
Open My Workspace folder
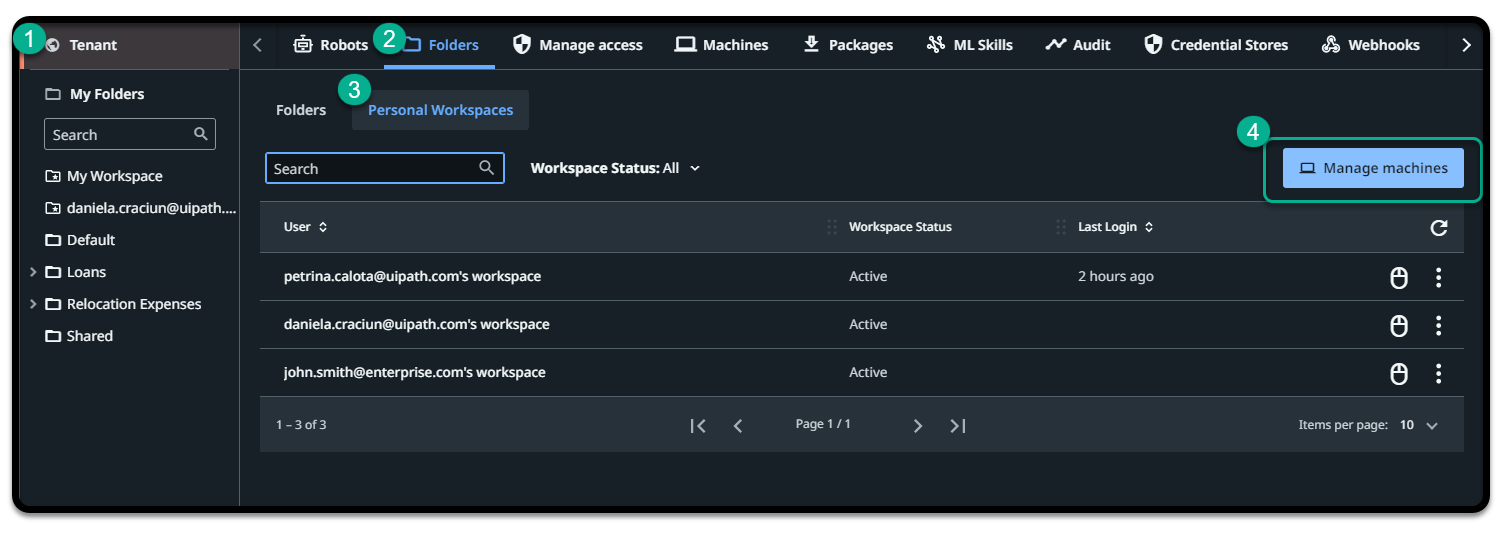click(104, 176)
